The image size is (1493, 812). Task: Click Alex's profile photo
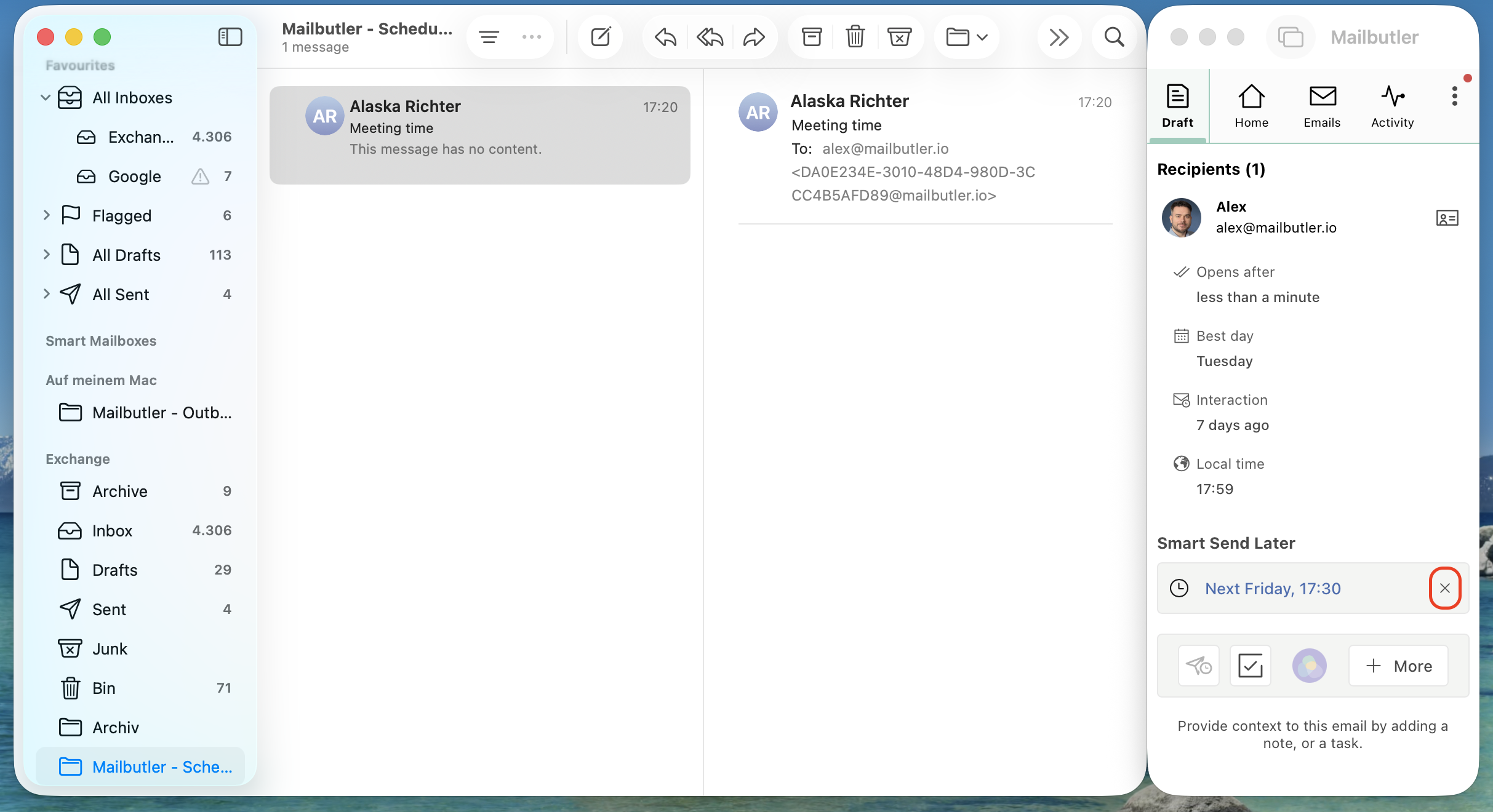click(1181, 218)
